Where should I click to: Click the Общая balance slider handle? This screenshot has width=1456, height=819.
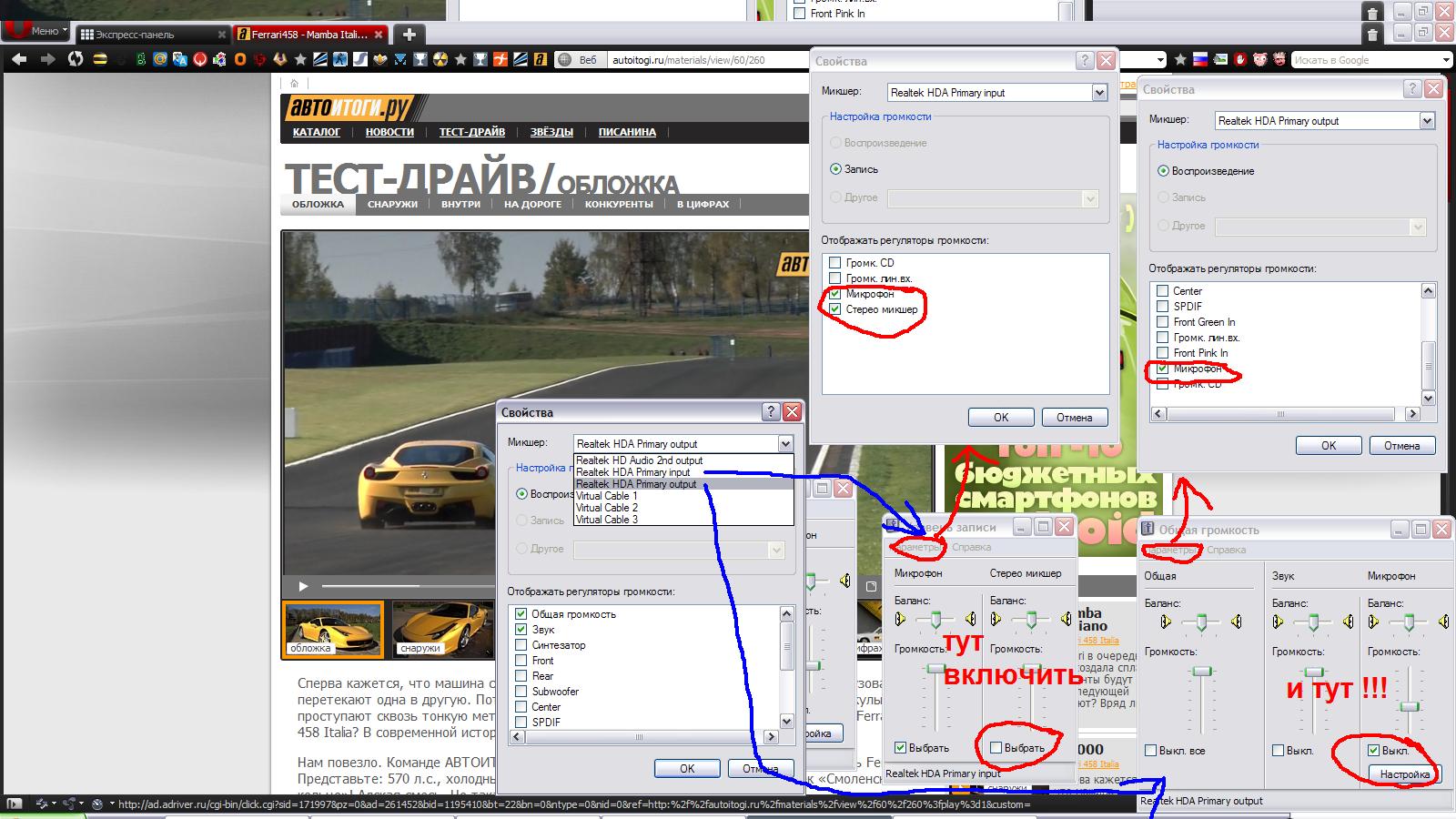click(x=1201, y=623)
